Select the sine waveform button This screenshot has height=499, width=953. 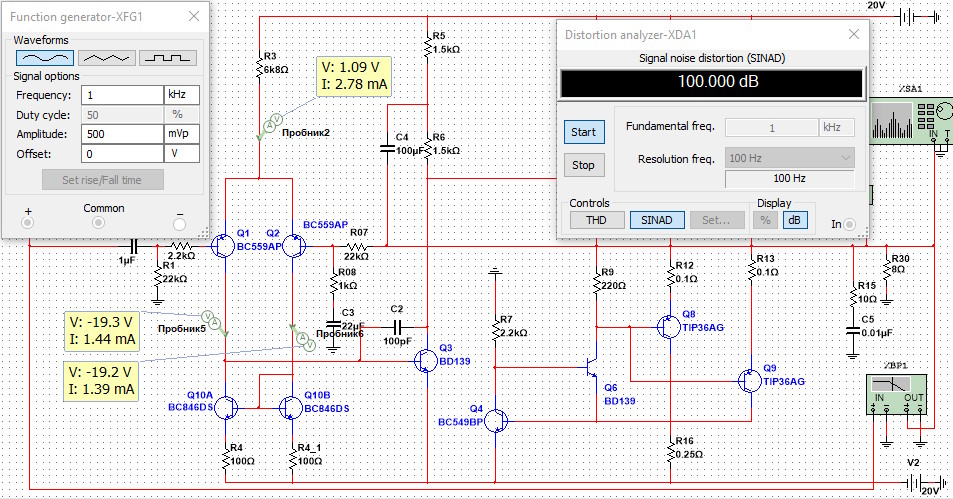tap(44, 58)
